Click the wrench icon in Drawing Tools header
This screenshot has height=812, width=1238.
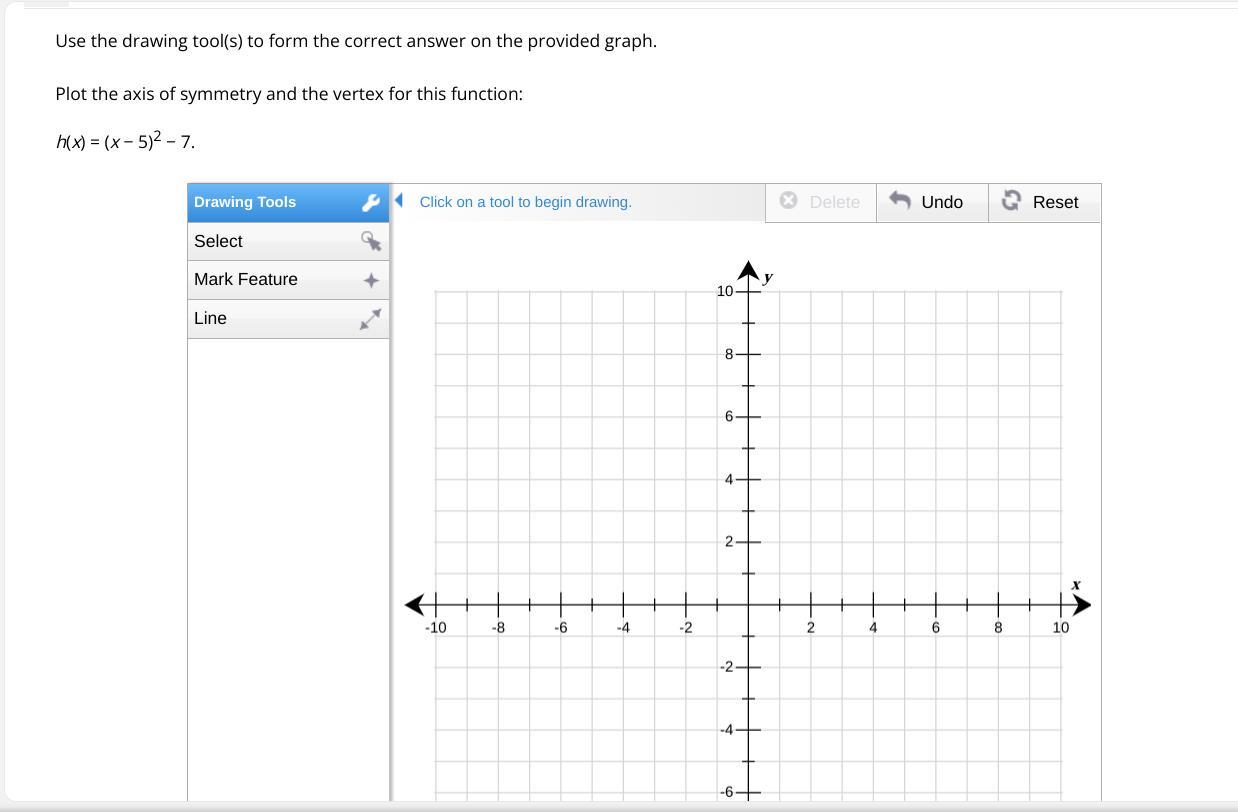pos(371,202)
